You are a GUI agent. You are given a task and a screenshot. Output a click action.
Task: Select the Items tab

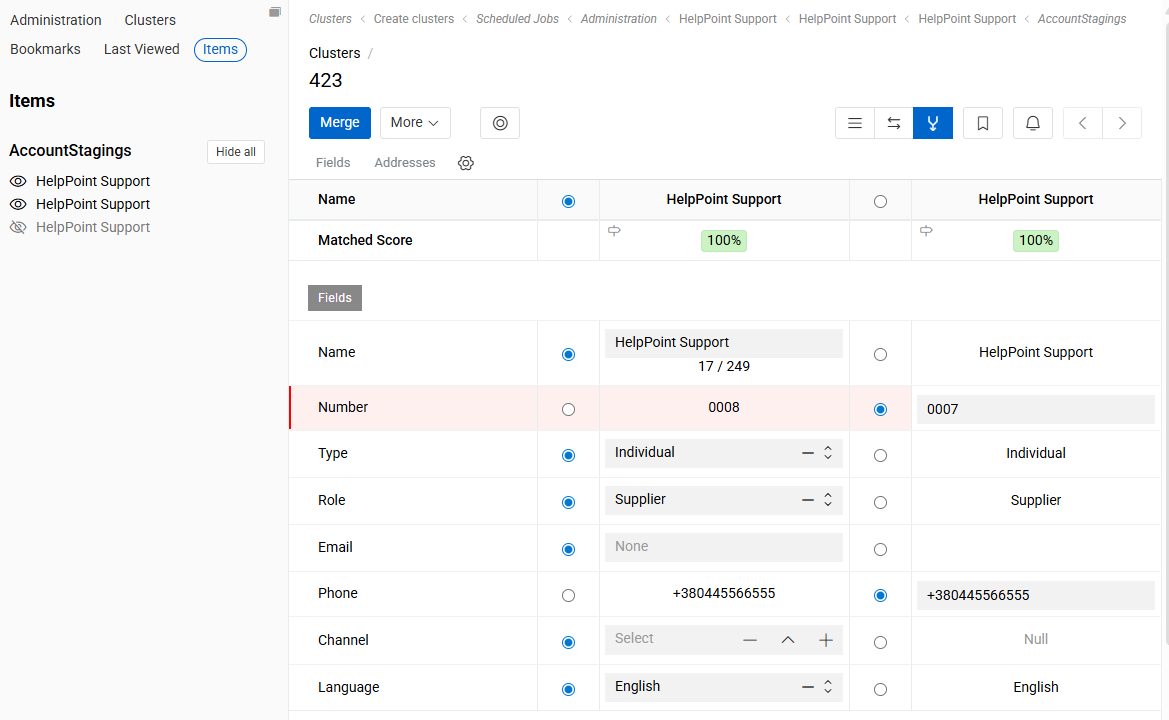click(220, 49)
